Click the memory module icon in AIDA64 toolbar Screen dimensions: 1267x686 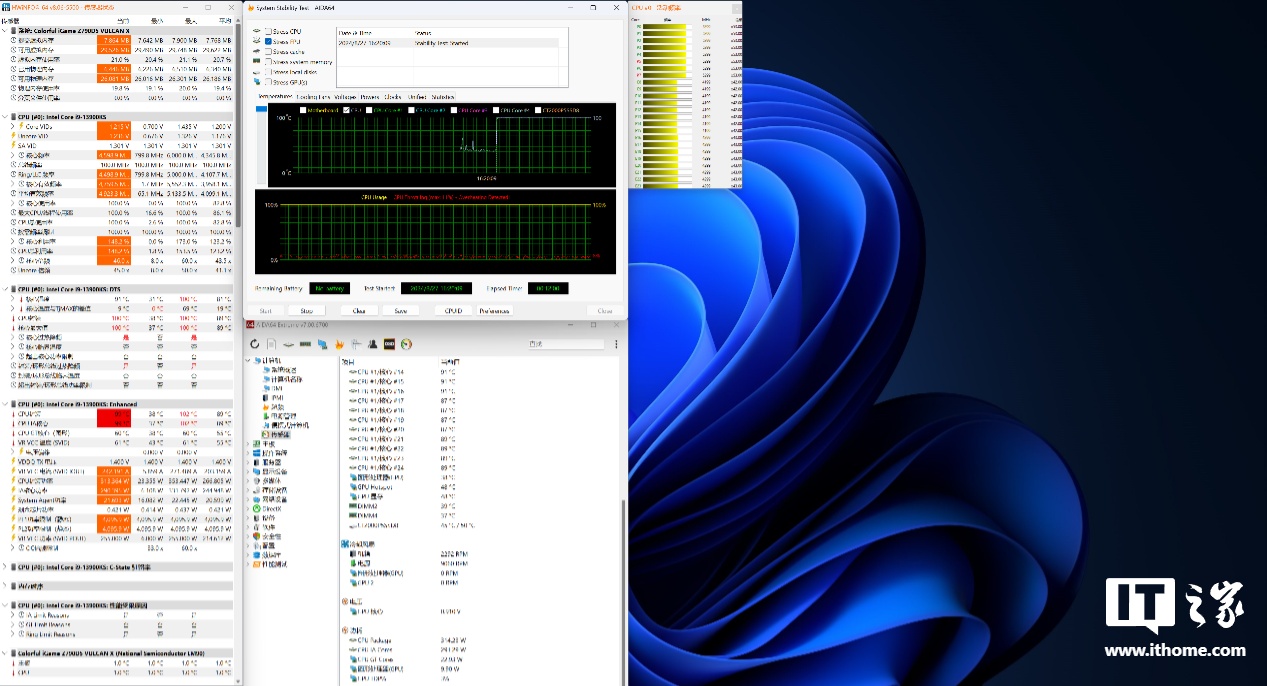305,344
